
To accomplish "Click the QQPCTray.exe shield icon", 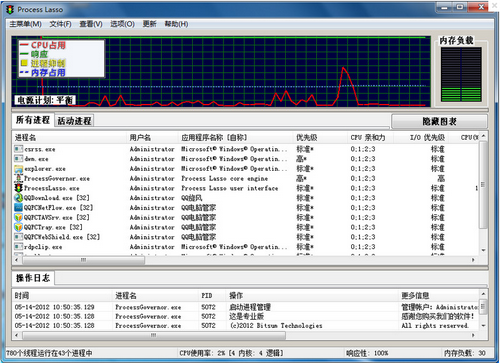I will [18, 227].
